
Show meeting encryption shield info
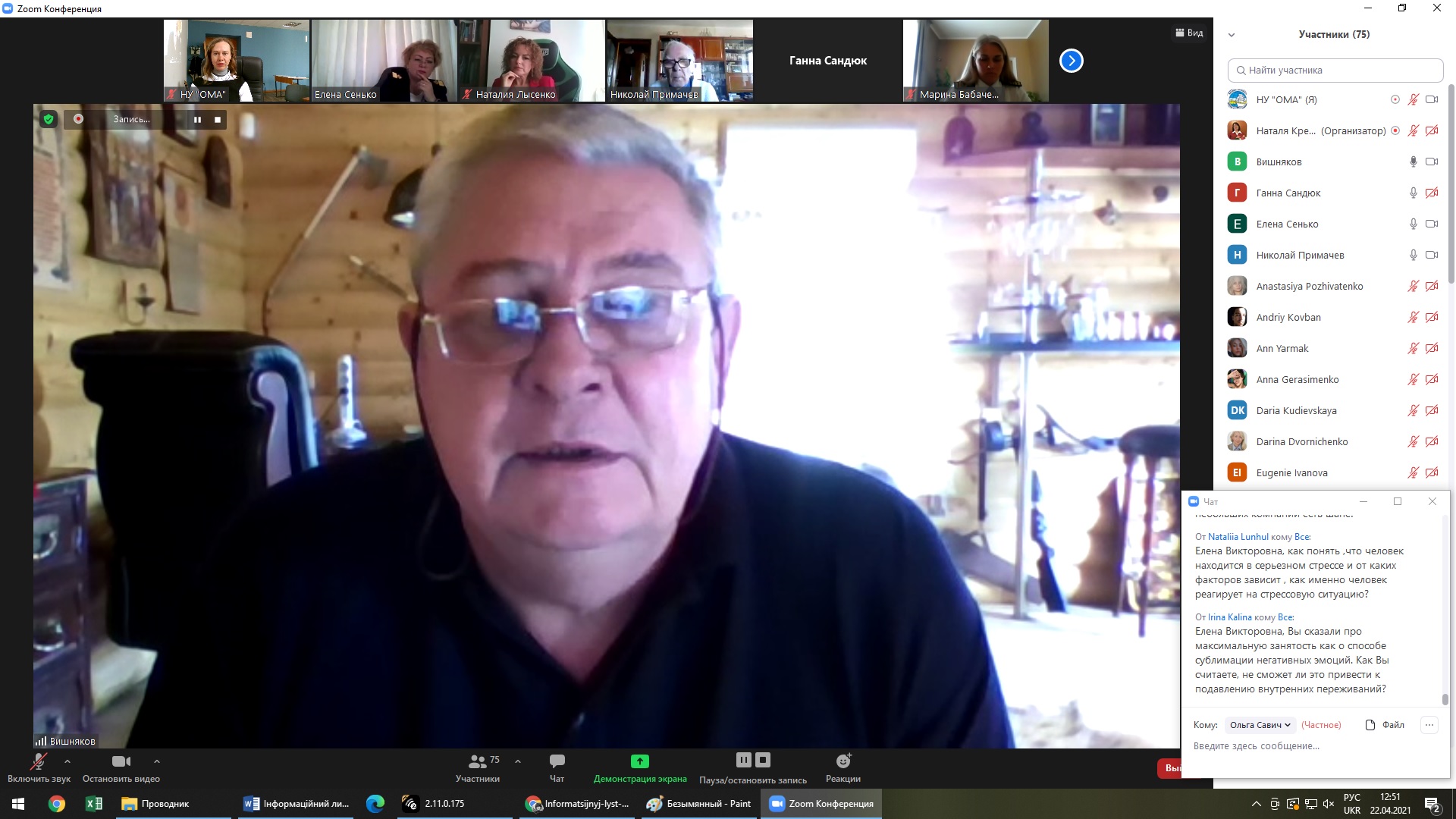point(49,119)
